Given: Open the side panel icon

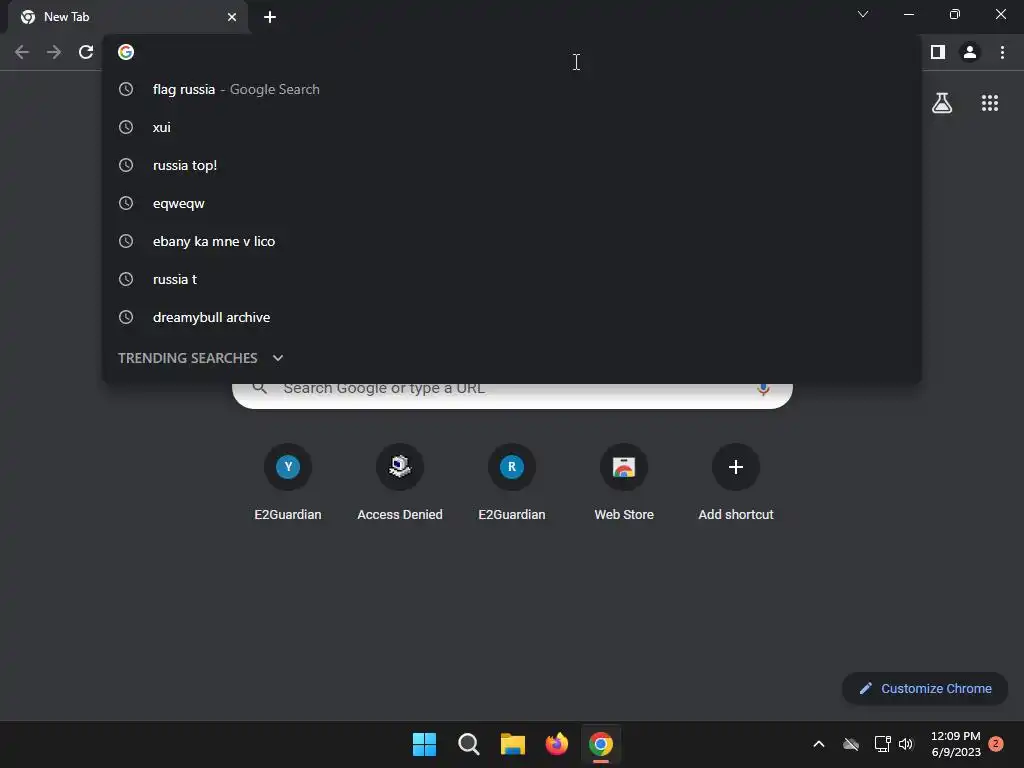Looking at the screenshot, I should tap(938, 52).
